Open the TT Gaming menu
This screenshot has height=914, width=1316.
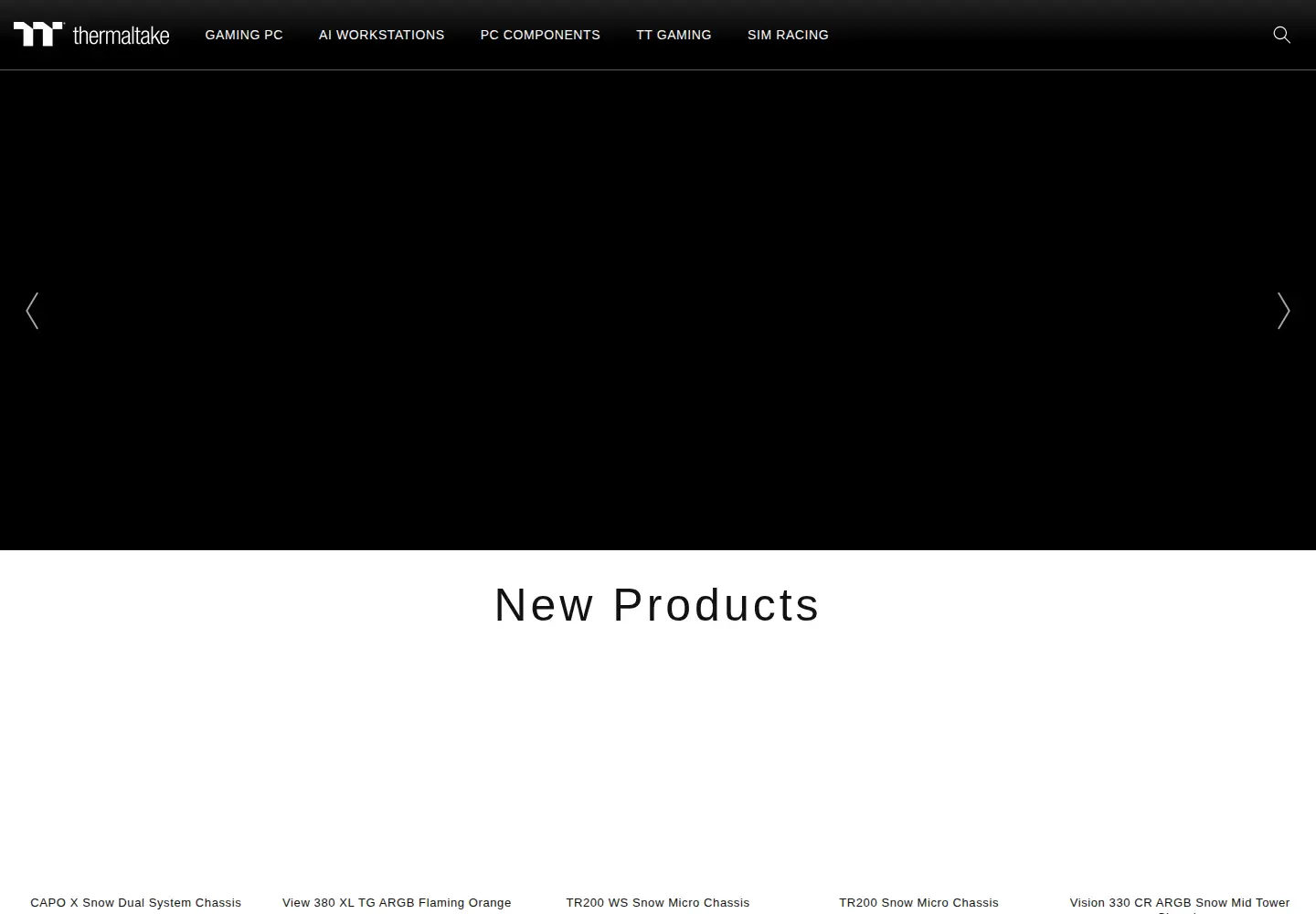tap(674, 35)
